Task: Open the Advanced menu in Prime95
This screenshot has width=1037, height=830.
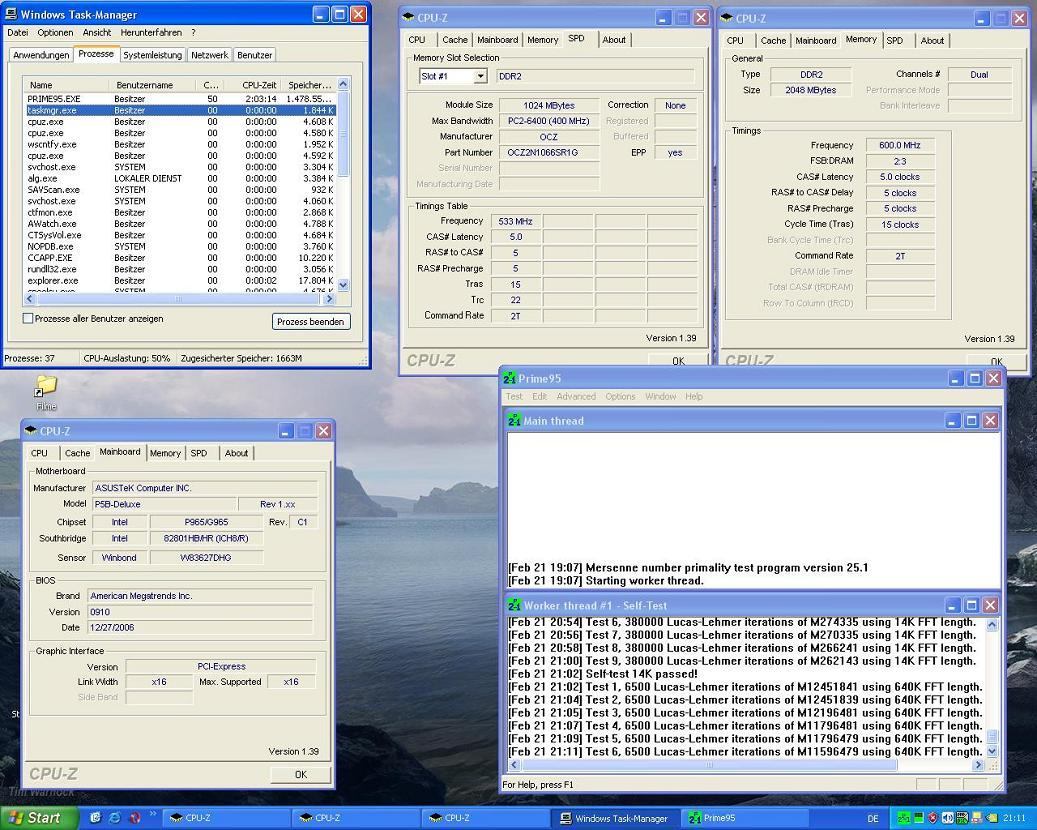Action: coord(576,397)
